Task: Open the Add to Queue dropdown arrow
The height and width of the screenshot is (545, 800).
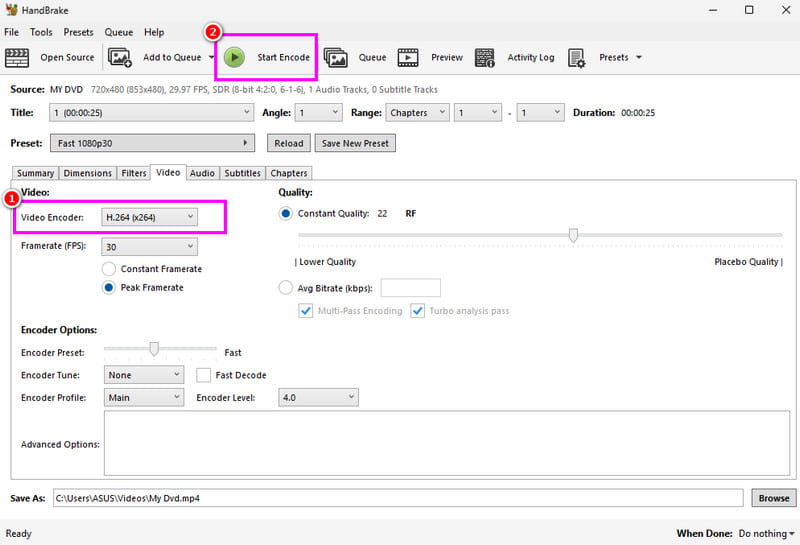Action: click(211, 58)
